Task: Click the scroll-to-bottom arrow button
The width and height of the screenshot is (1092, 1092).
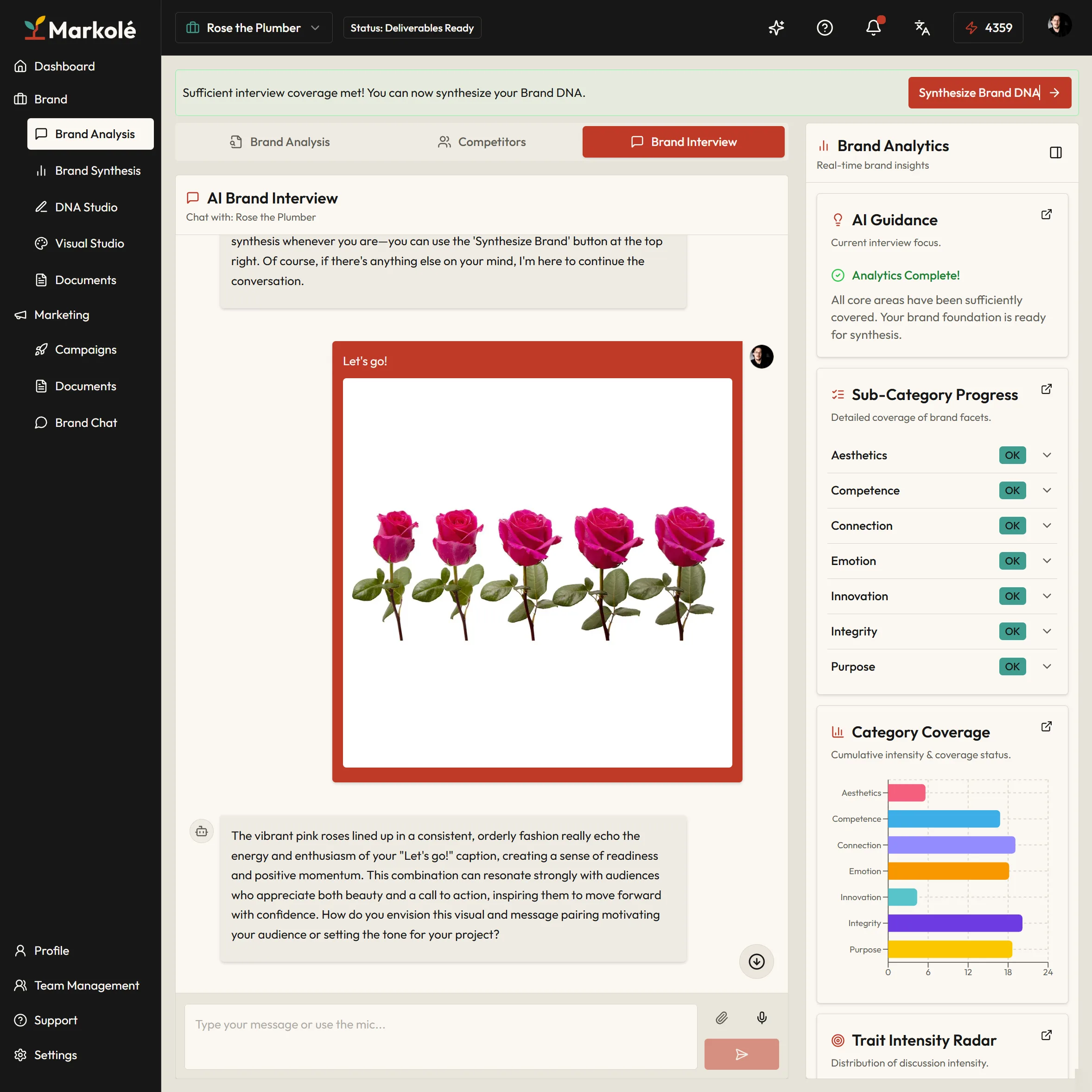Action: (x=756, y=961)
